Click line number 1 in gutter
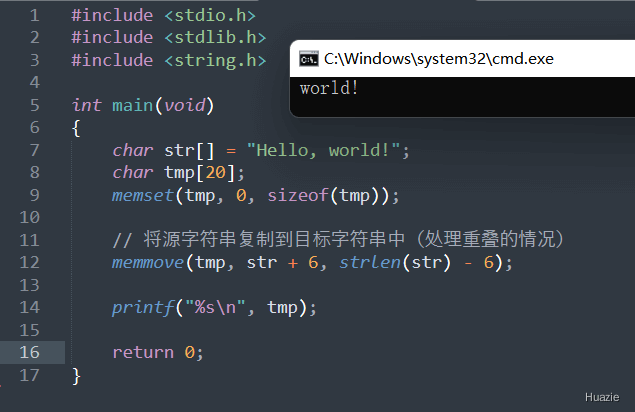The height and width of the screenshot is (412, 635). [x=34, y=15]
